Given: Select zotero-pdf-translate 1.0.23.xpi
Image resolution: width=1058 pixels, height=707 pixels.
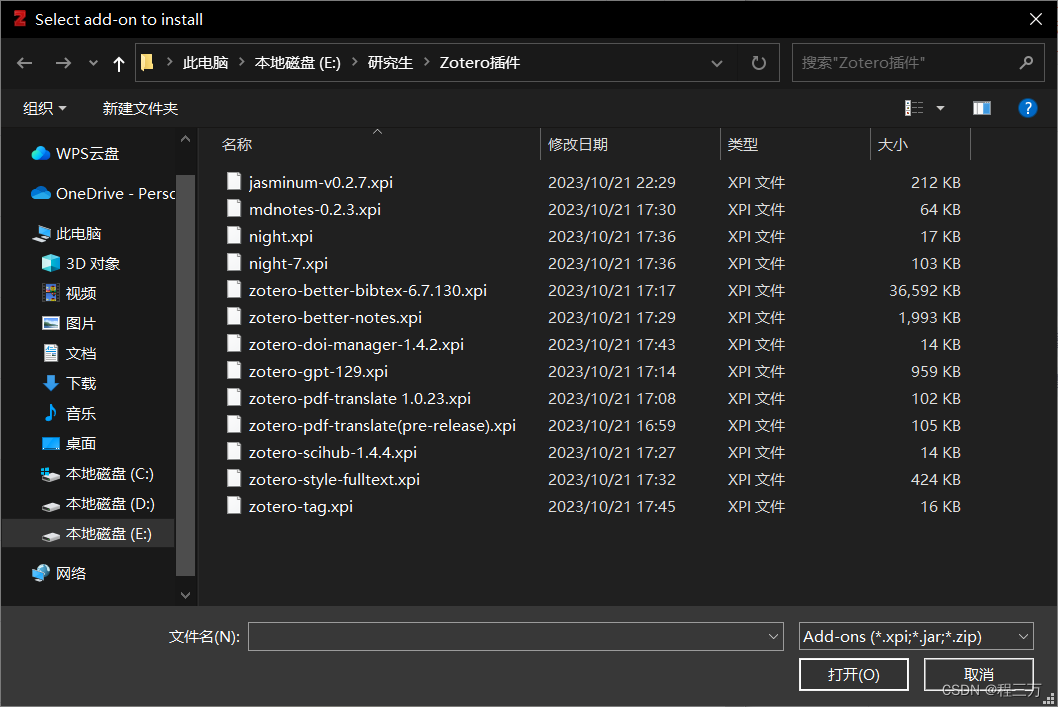Looking at the screenshot, I should click(360, 398).
